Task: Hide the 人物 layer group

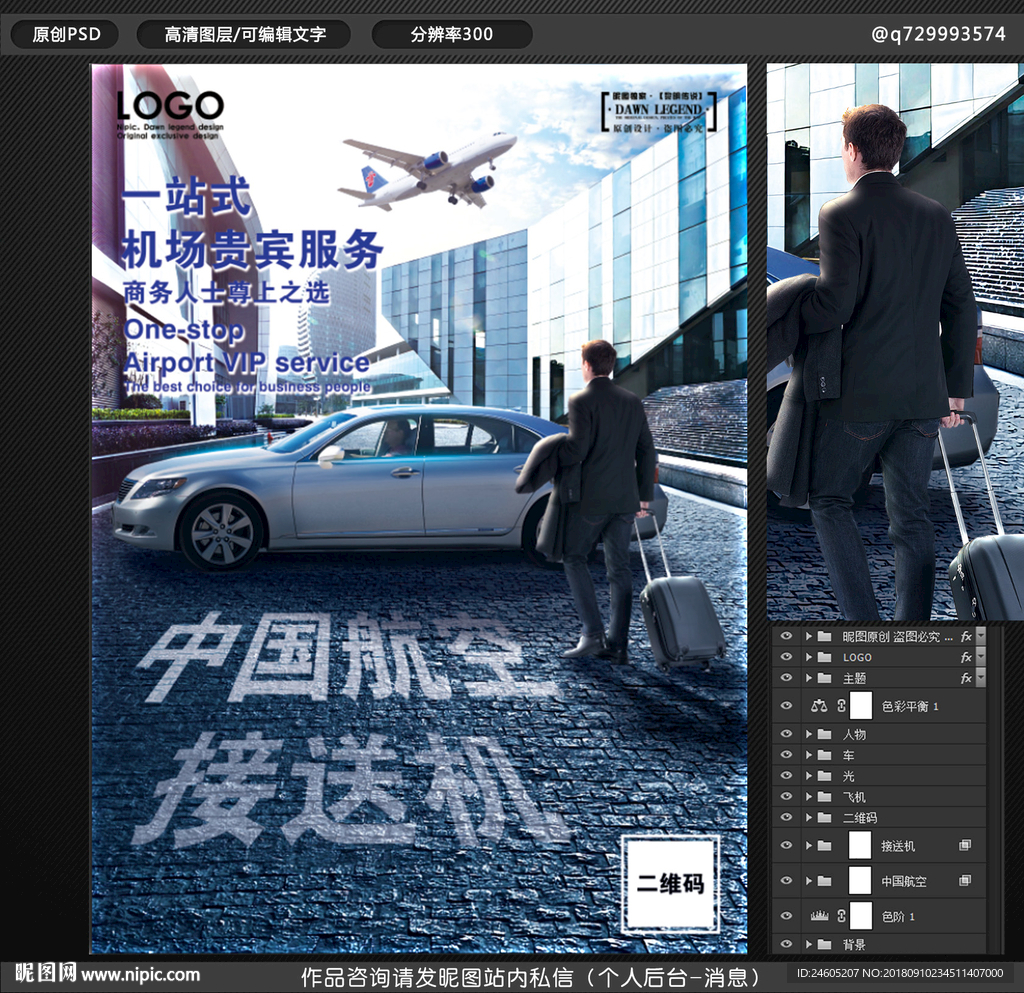Action: [x=786, y=734]
